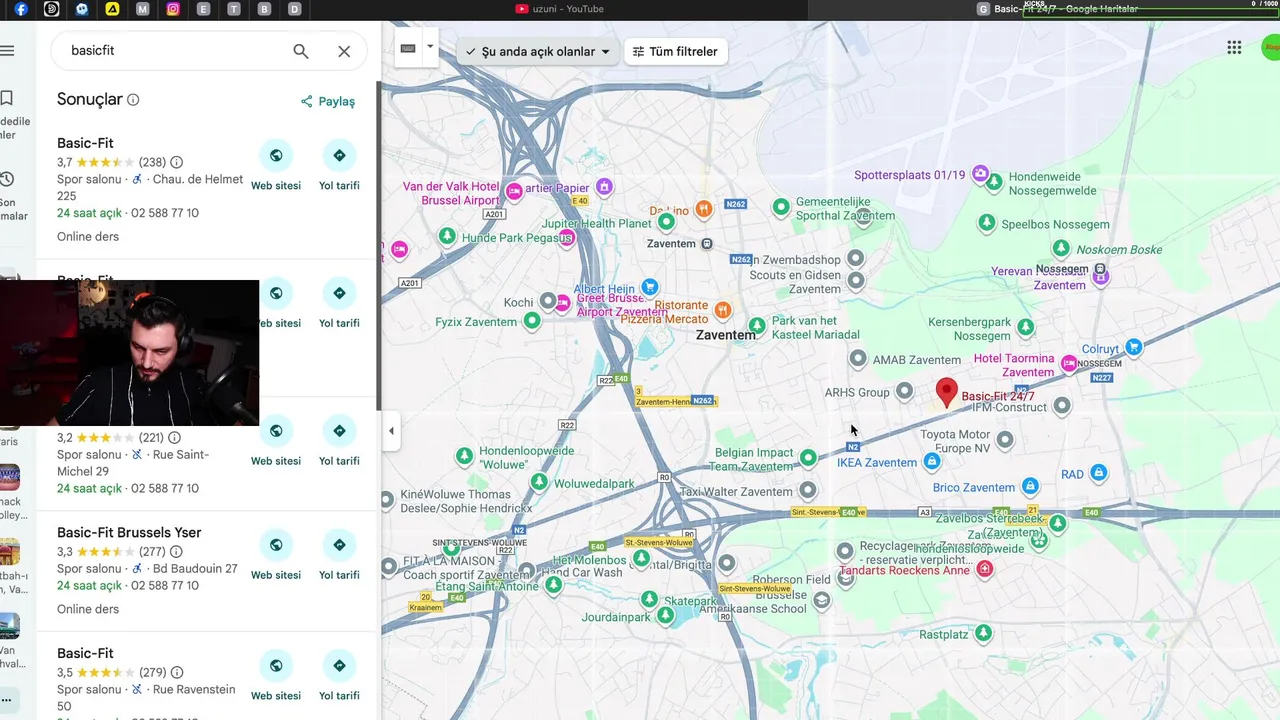Open the pinned D tab

pos(294,9)
